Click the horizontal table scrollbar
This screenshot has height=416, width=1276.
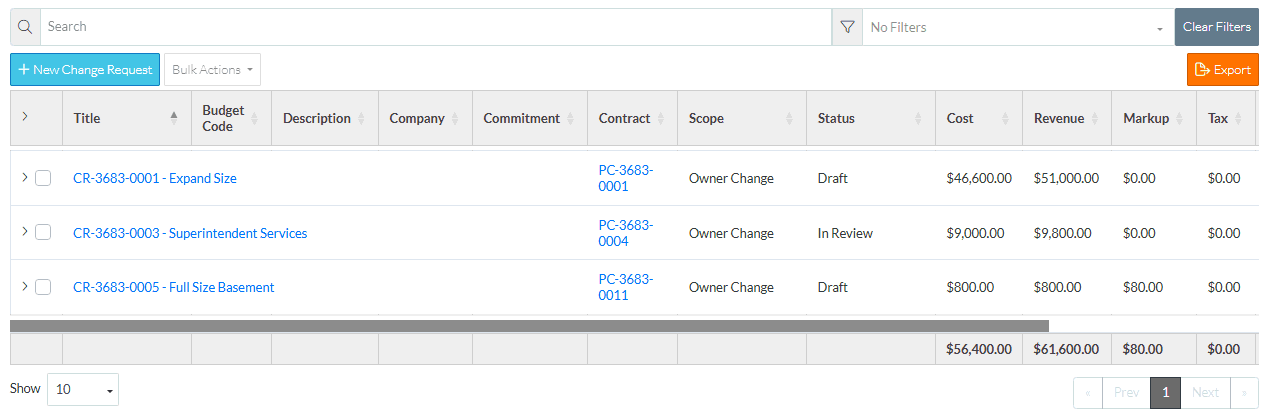(x=529, y=325)
